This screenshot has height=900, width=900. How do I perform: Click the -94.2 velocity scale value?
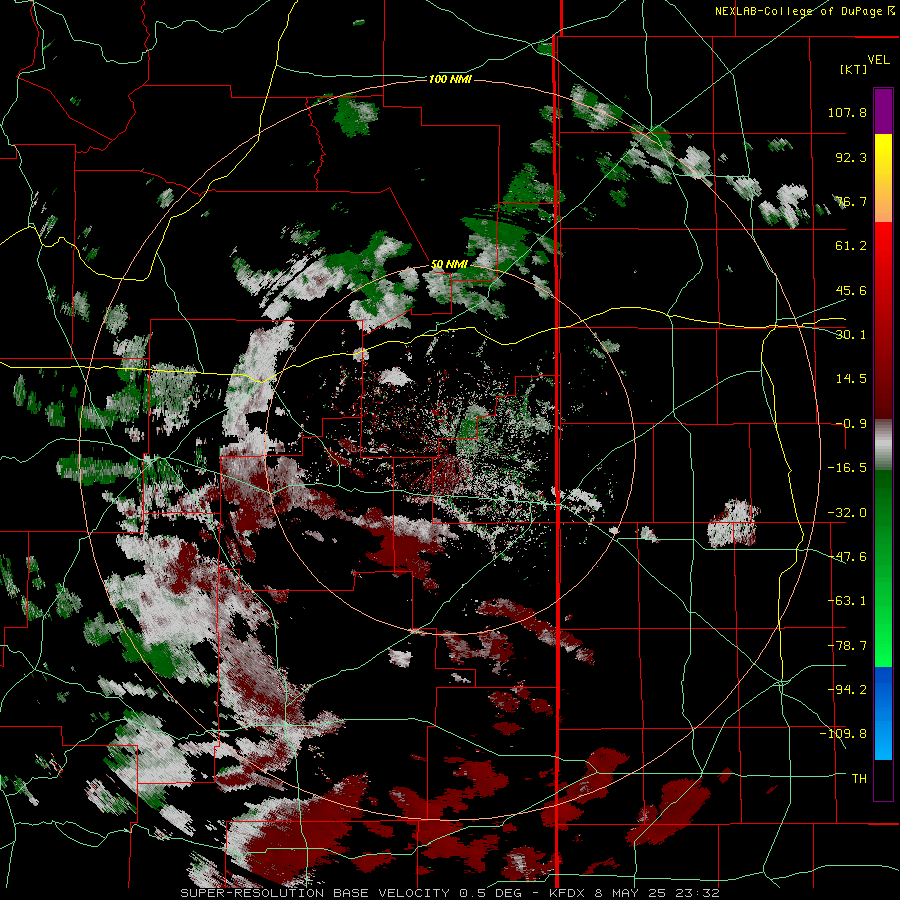tap(847, 690)
